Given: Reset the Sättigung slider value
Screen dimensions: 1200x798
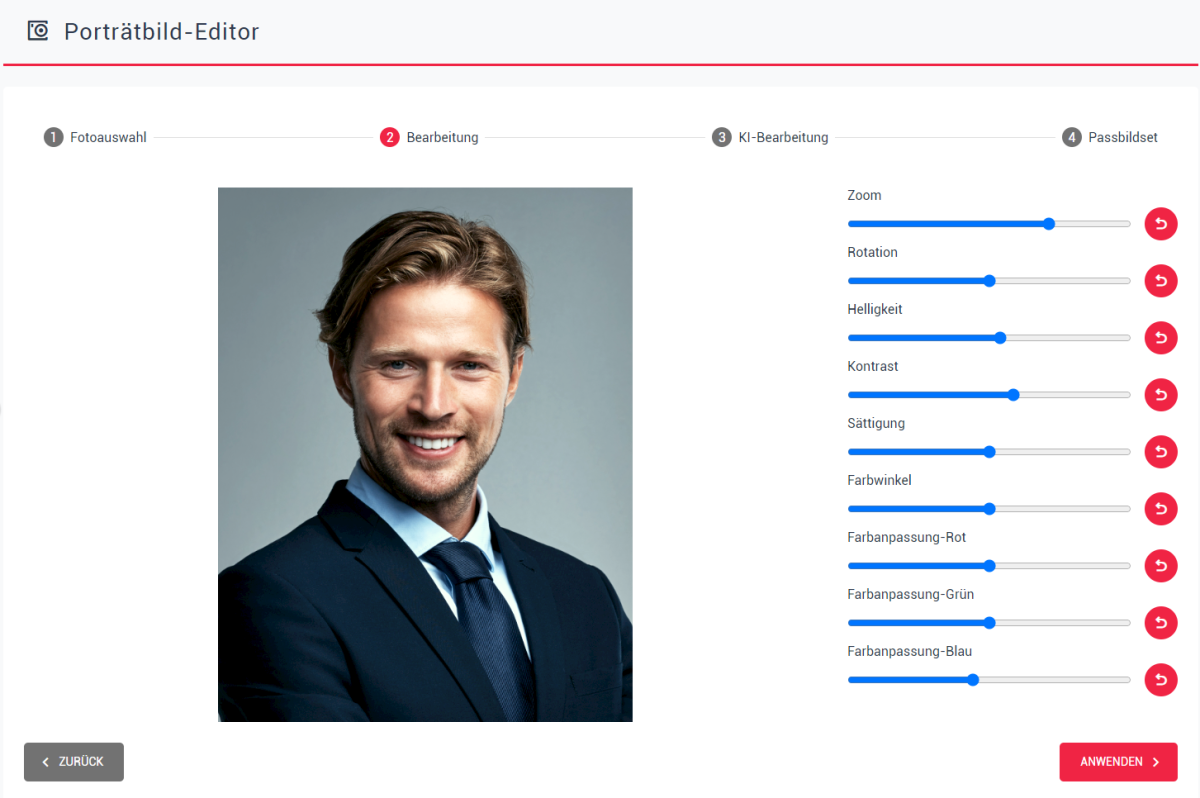Looking at the screenshot, I should pyautogui.click(x=1161, y=452).
